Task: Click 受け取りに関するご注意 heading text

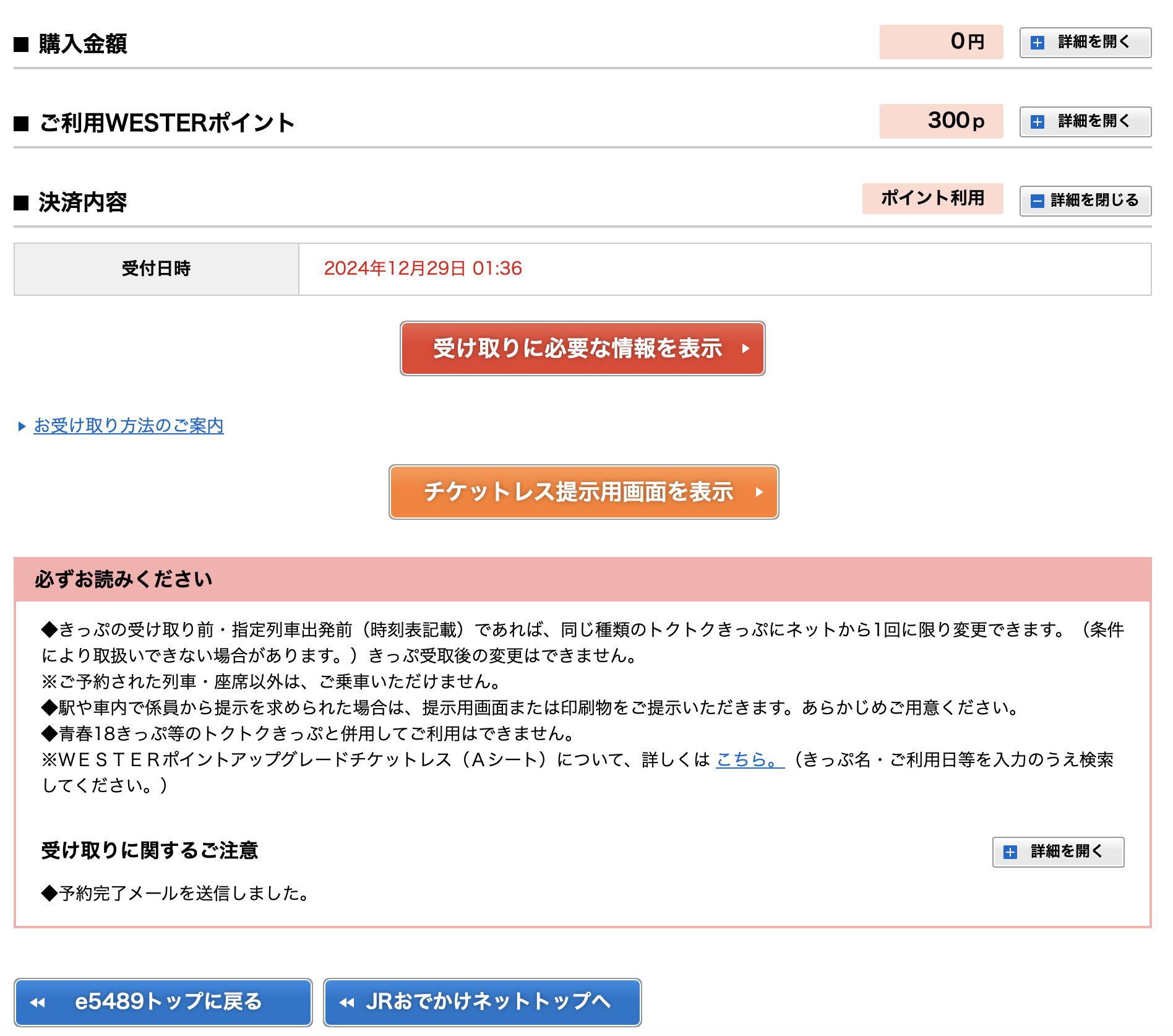Action: tap(150, 851)
